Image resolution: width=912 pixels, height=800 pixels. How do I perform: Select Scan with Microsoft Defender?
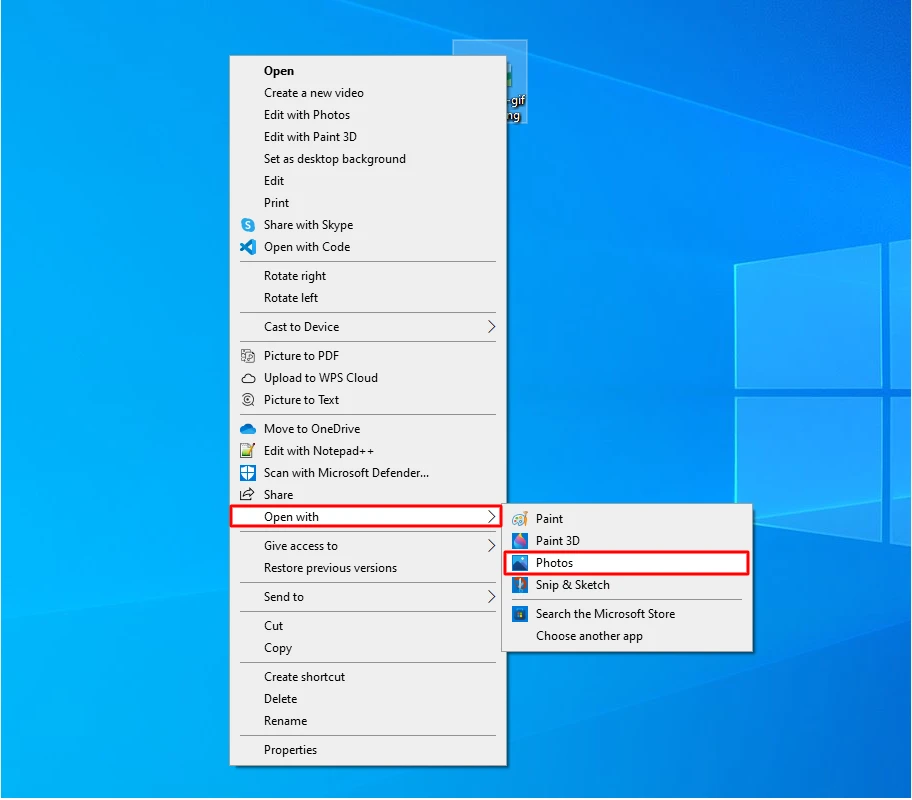pyautogui.click(x=368, y=473)
